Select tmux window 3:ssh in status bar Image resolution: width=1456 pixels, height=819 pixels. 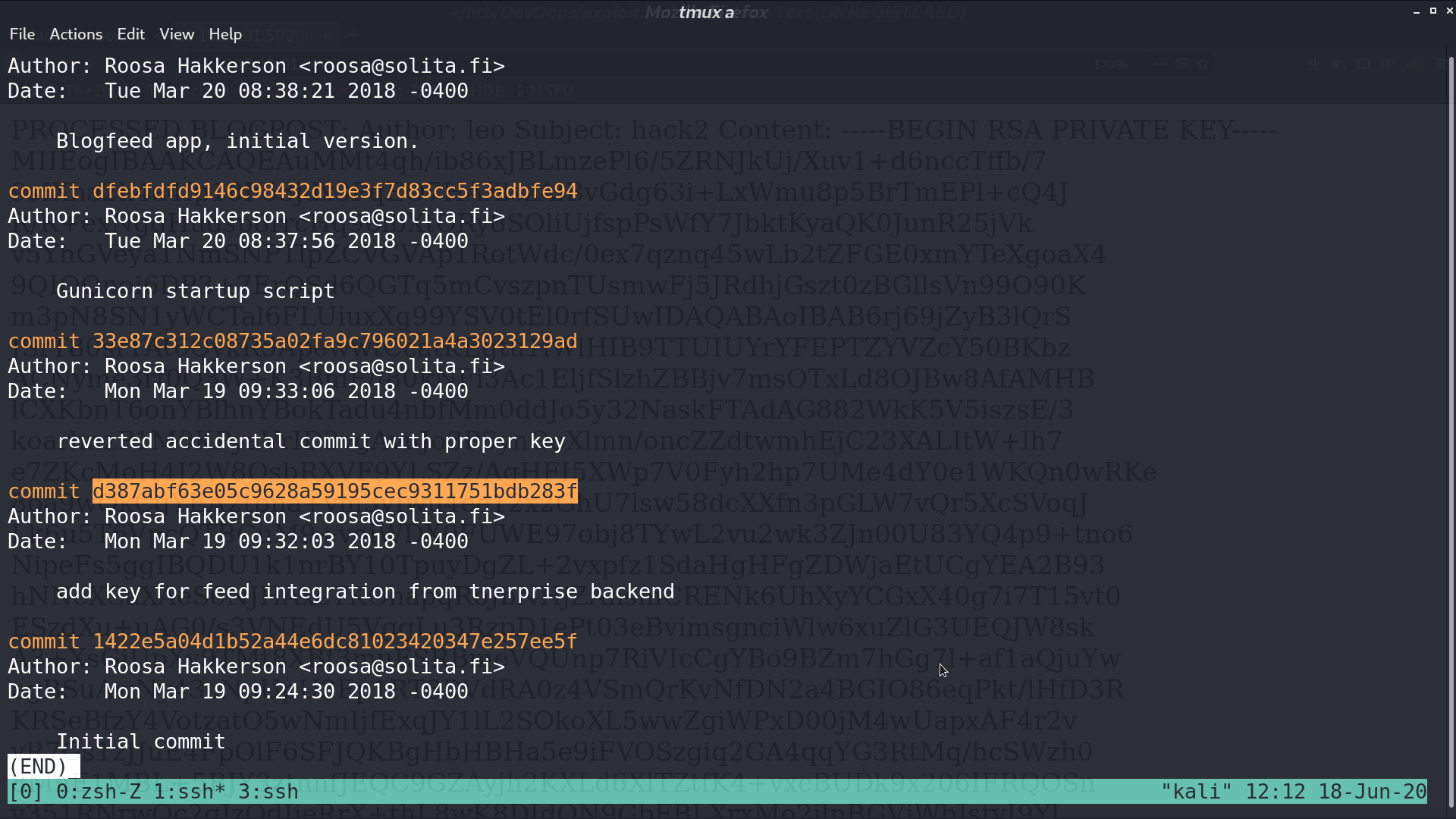(x=268, y=792)
